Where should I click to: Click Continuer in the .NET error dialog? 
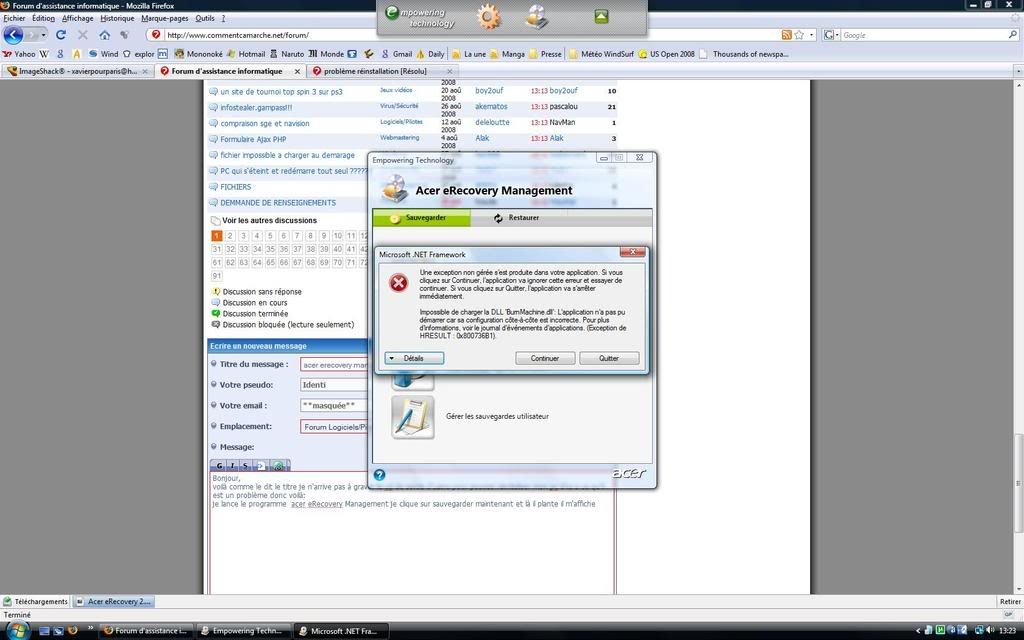coord(545,358)
